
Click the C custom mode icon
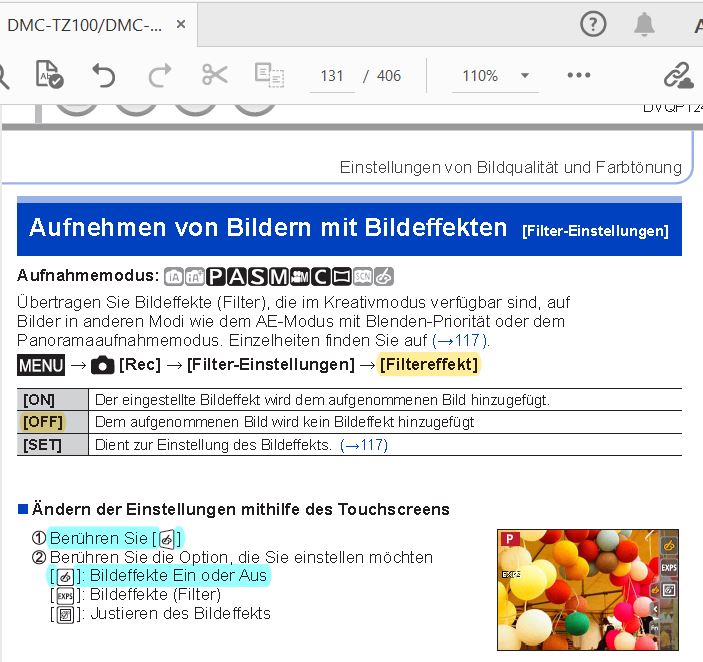click(x=321, y=277)
